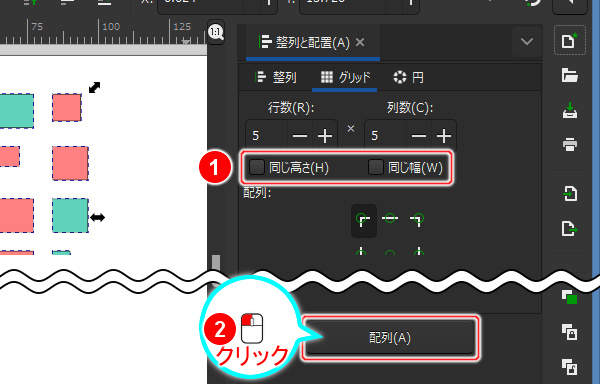Viewport: 600px width, 384px height.
Task: Decrease 列数(C) with the minus button
Action: (419, 136)
